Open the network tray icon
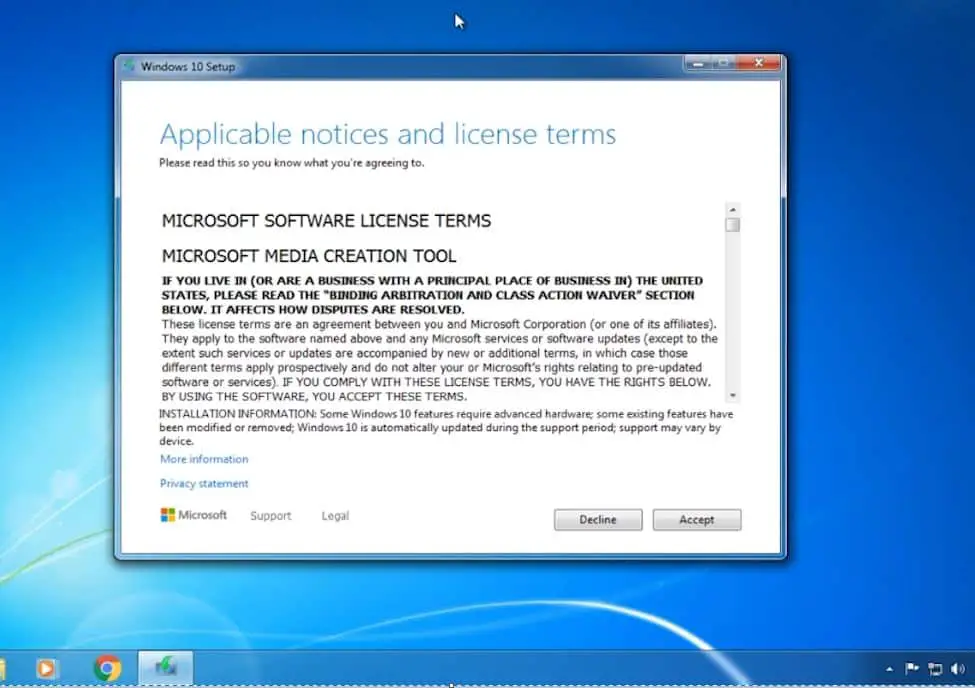This screenshot has width=975, height=688. [935, 669]
